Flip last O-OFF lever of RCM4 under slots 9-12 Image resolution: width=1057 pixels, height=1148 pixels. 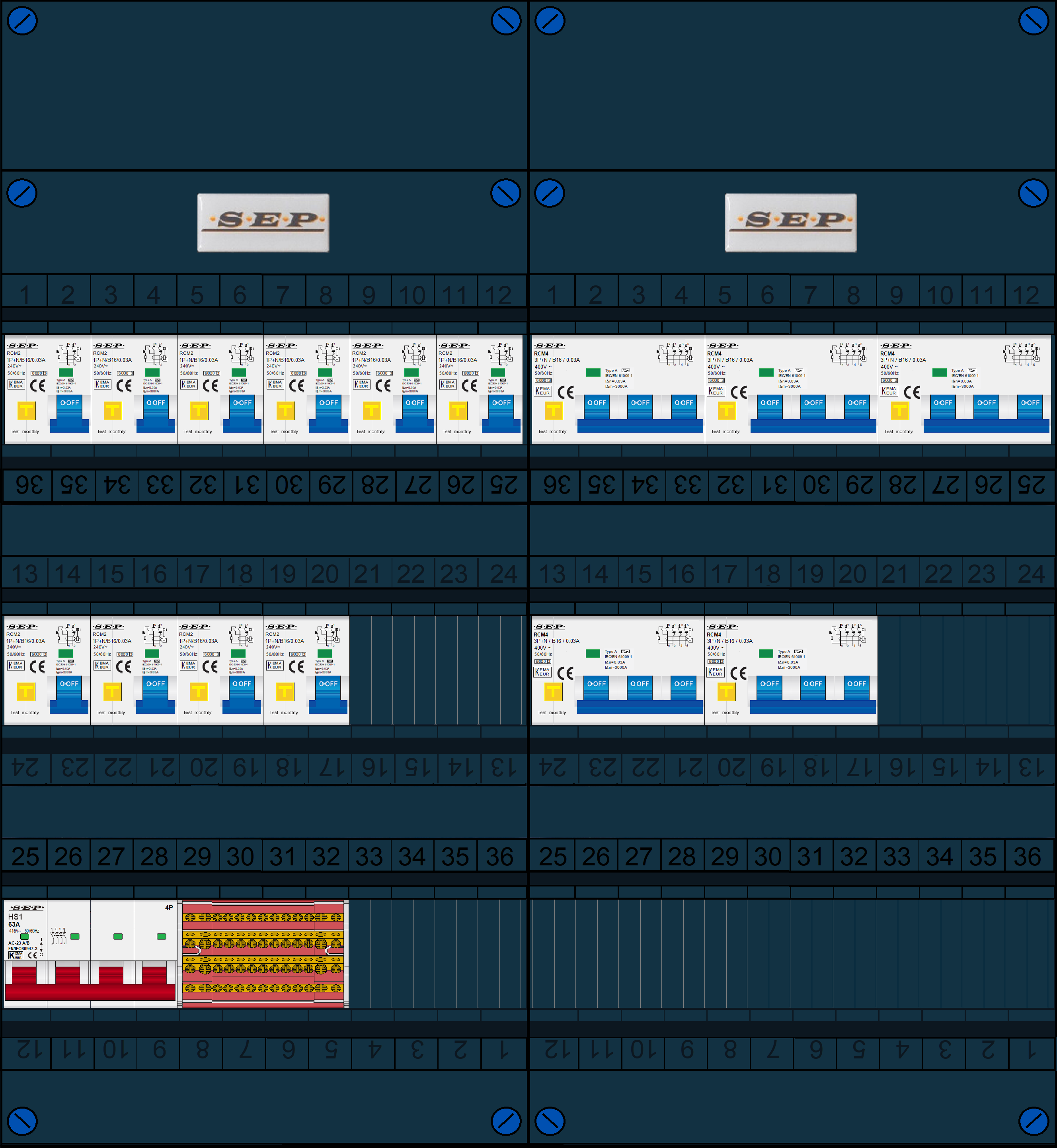coord(1030,407)
